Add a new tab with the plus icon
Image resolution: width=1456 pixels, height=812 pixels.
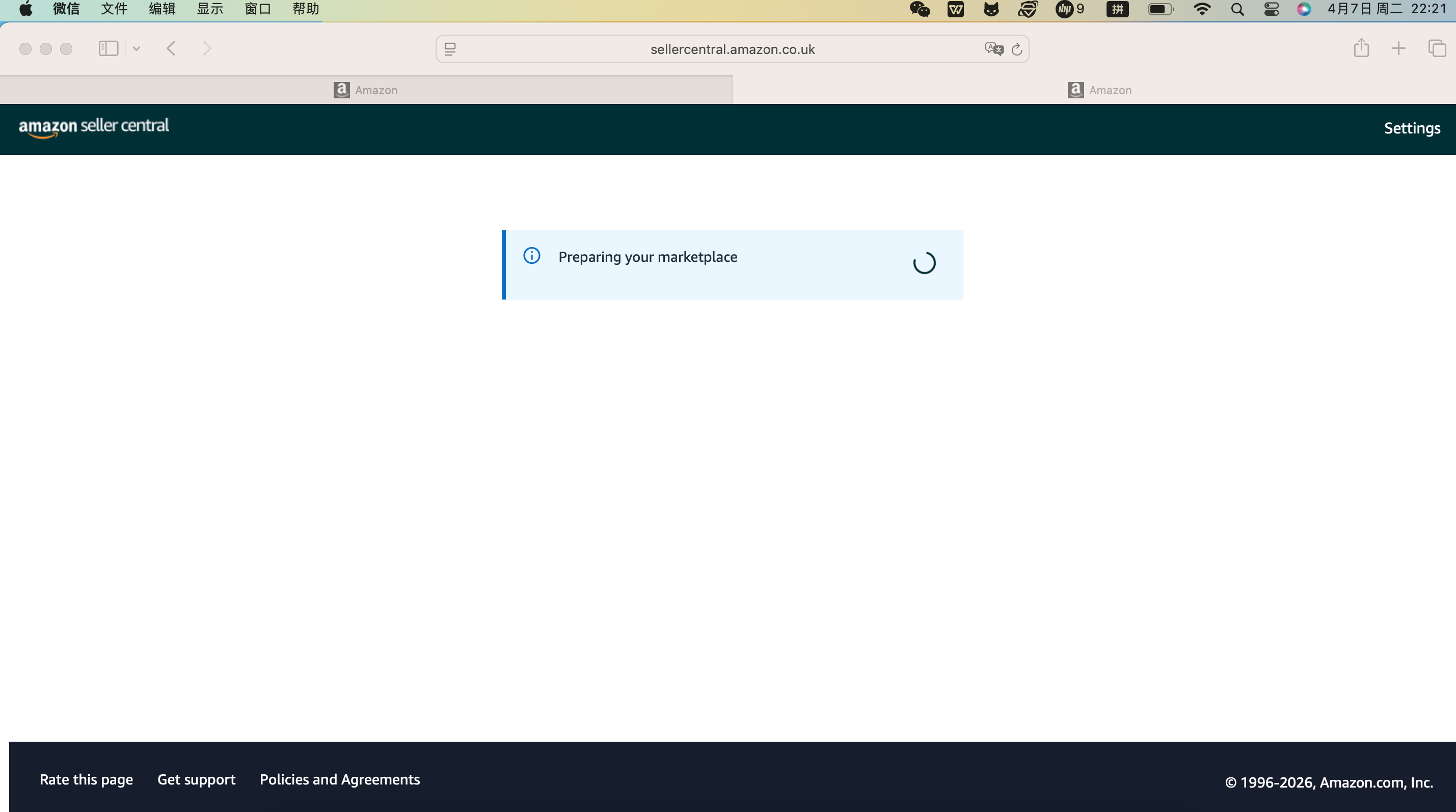[x=1398, y=48]
